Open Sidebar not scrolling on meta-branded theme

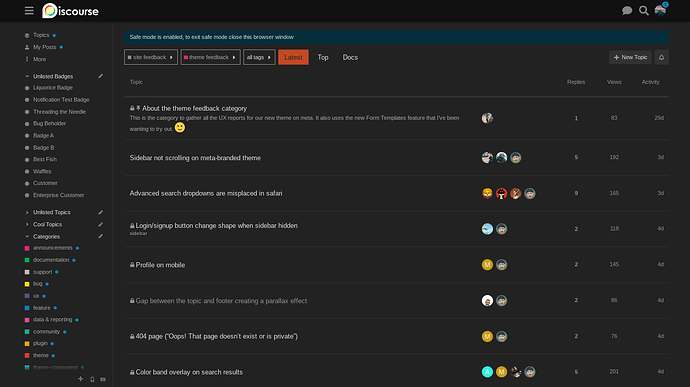click(x=195, y=158)
